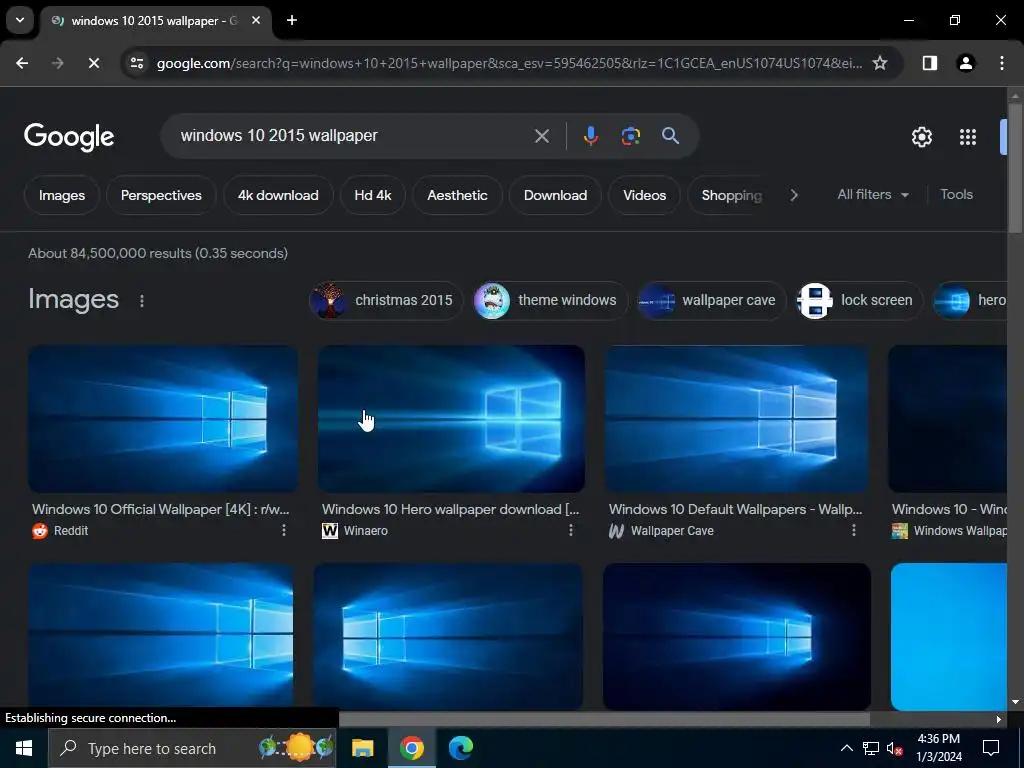Screen dimensions: 1024x768
Task: Select the hero image suggestion
Action: click(970, 300)
